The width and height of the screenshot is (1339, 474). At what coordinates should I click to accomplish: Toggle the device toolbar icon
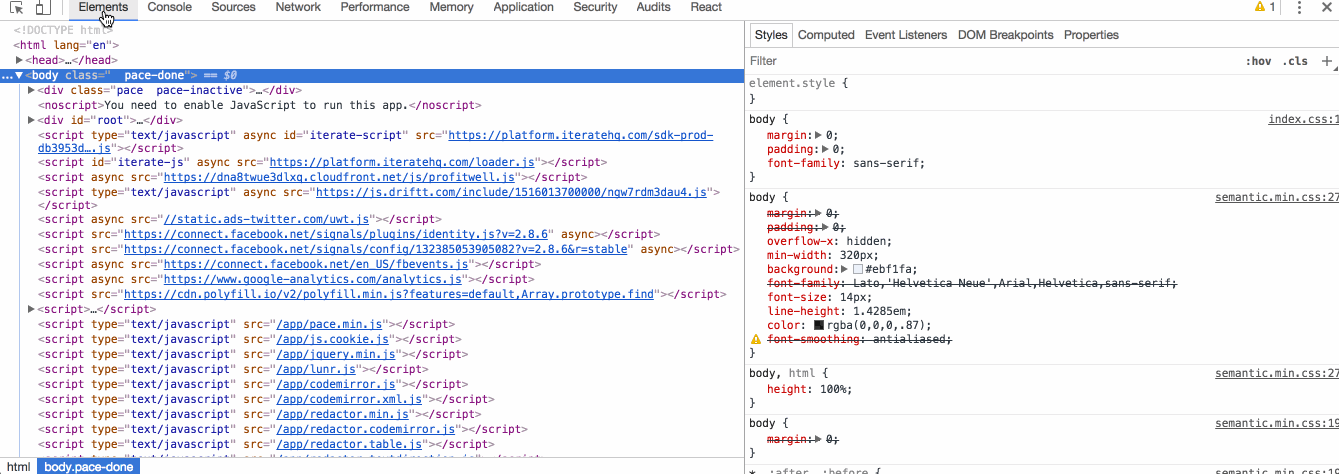pyautogui.click(x=43, y=8)
